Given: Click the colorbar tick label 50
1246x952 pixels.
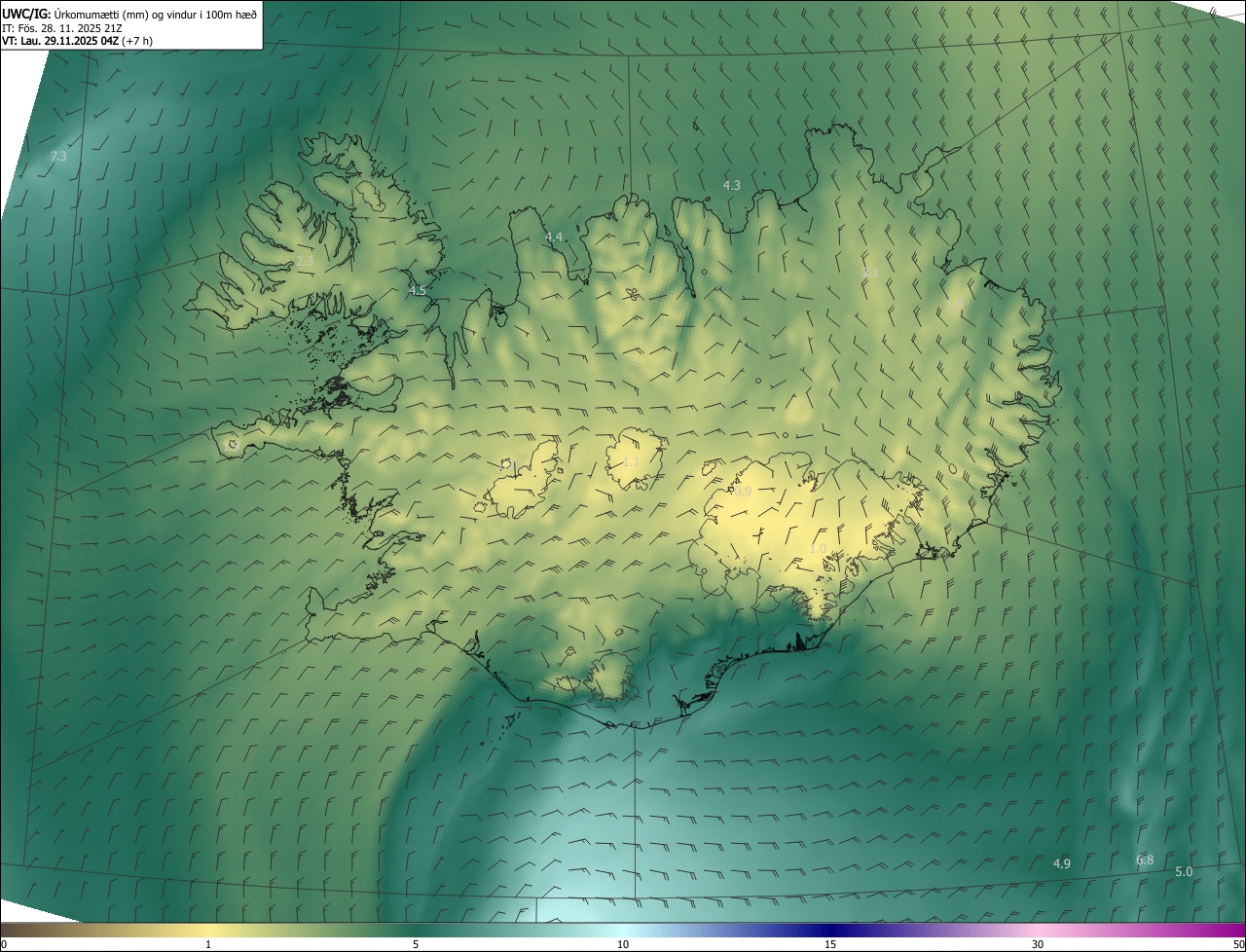Looking at the screenshot, I should 1238,944.
